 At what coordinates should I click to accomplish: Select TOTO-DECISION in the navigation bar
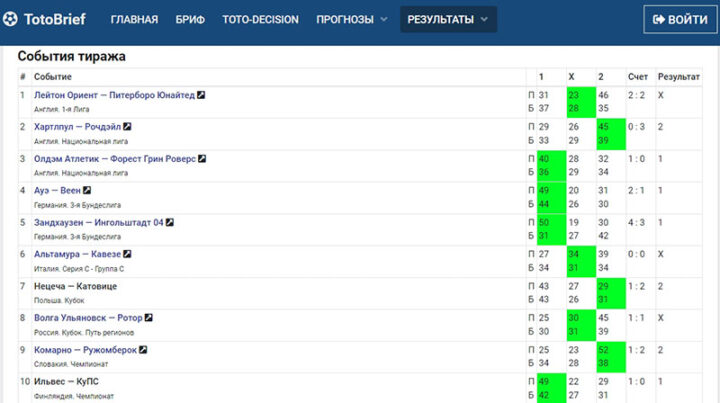point(260,19)
